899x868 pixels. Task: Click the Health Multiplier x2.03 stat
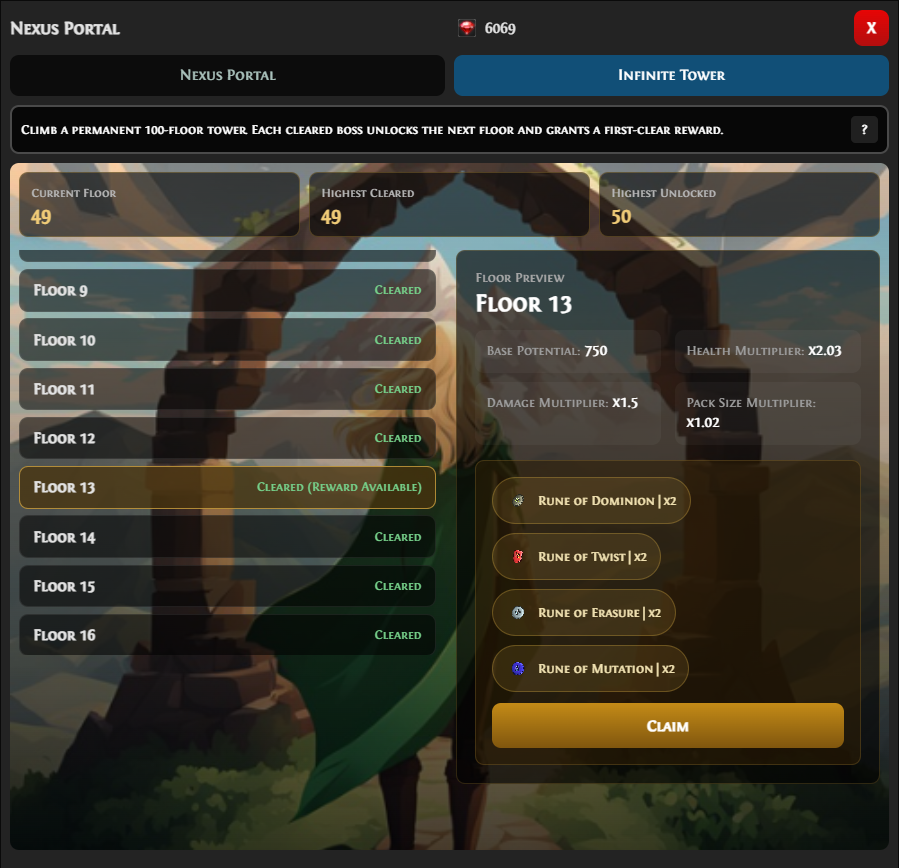point(768,351)
